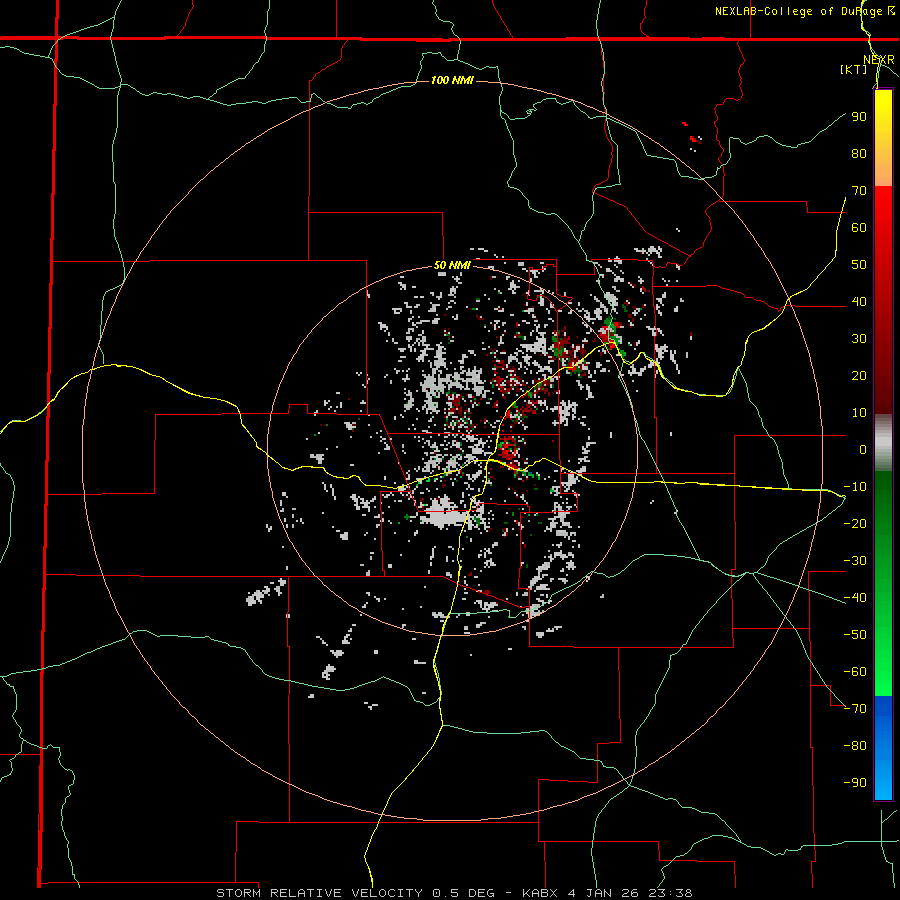Image resolution: width=900 pixels, height=900 pixels.
Task: Click the -70 value on the velocity scale
Action: coord(855,709)
